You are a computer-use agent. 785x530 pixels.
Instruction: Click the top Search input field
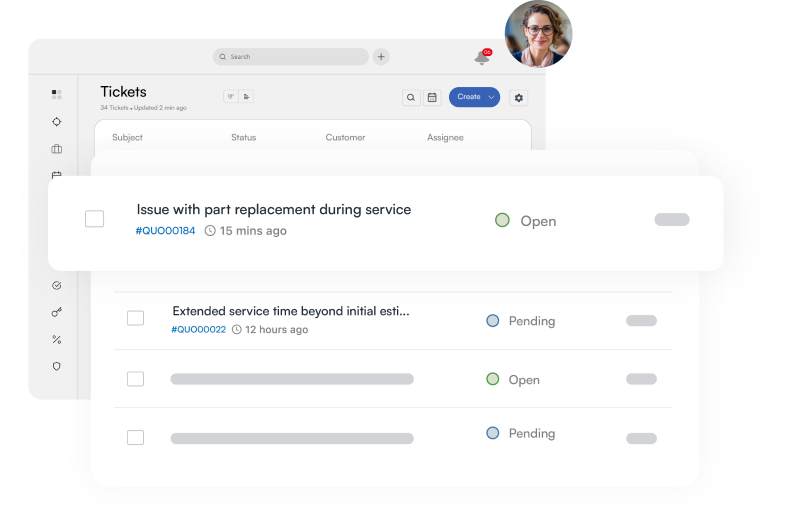[x=291, y=57]
